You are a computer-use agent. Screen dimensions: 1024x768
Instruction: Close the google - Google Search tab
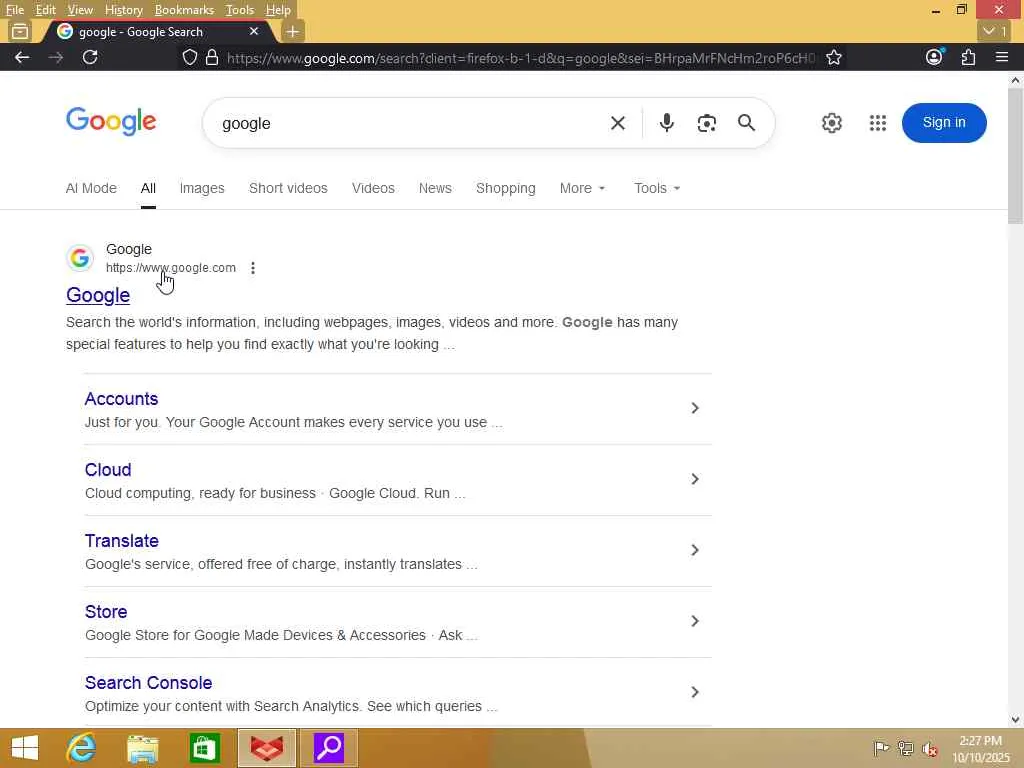pos(254,31)
